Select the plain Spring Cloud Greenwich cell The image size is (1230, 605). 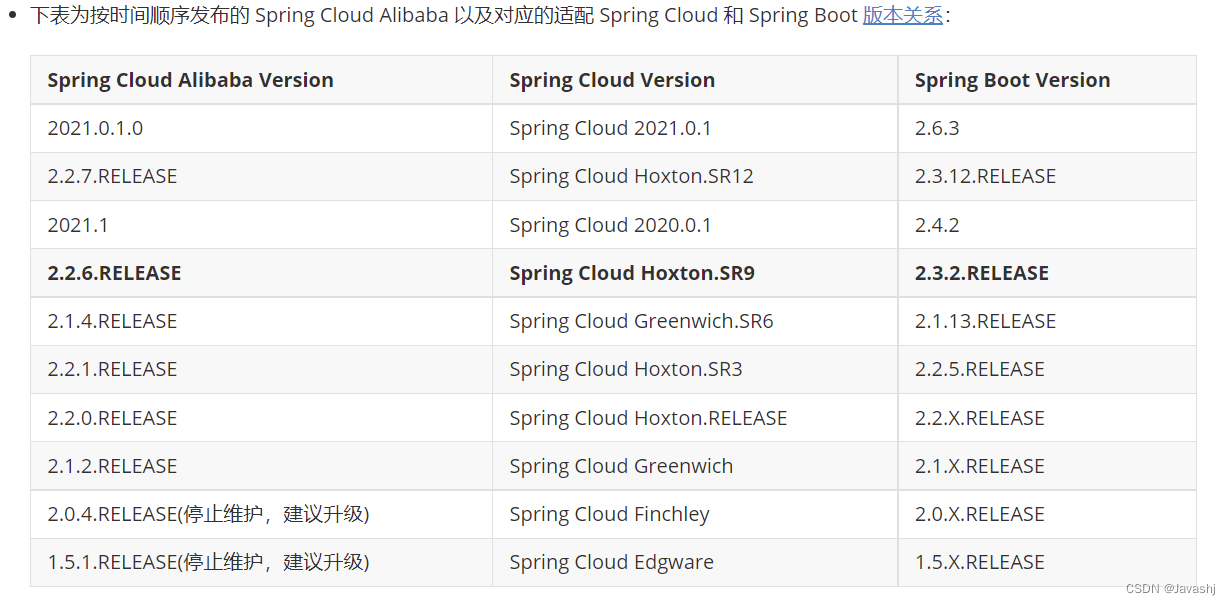pyautogui.click(x=695, y=466)
